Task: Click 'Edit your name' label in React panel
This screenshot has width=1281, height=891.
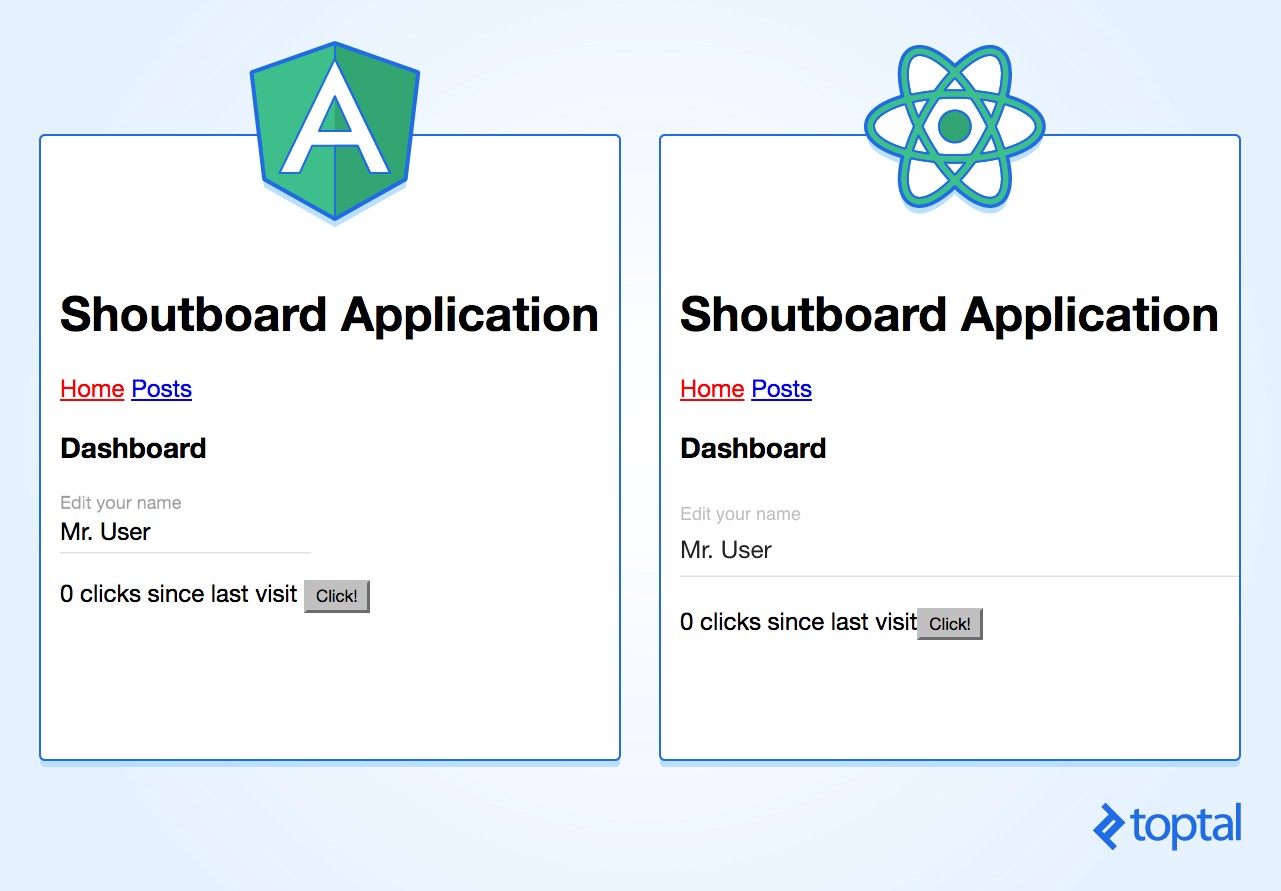Action: pos(740,514)
